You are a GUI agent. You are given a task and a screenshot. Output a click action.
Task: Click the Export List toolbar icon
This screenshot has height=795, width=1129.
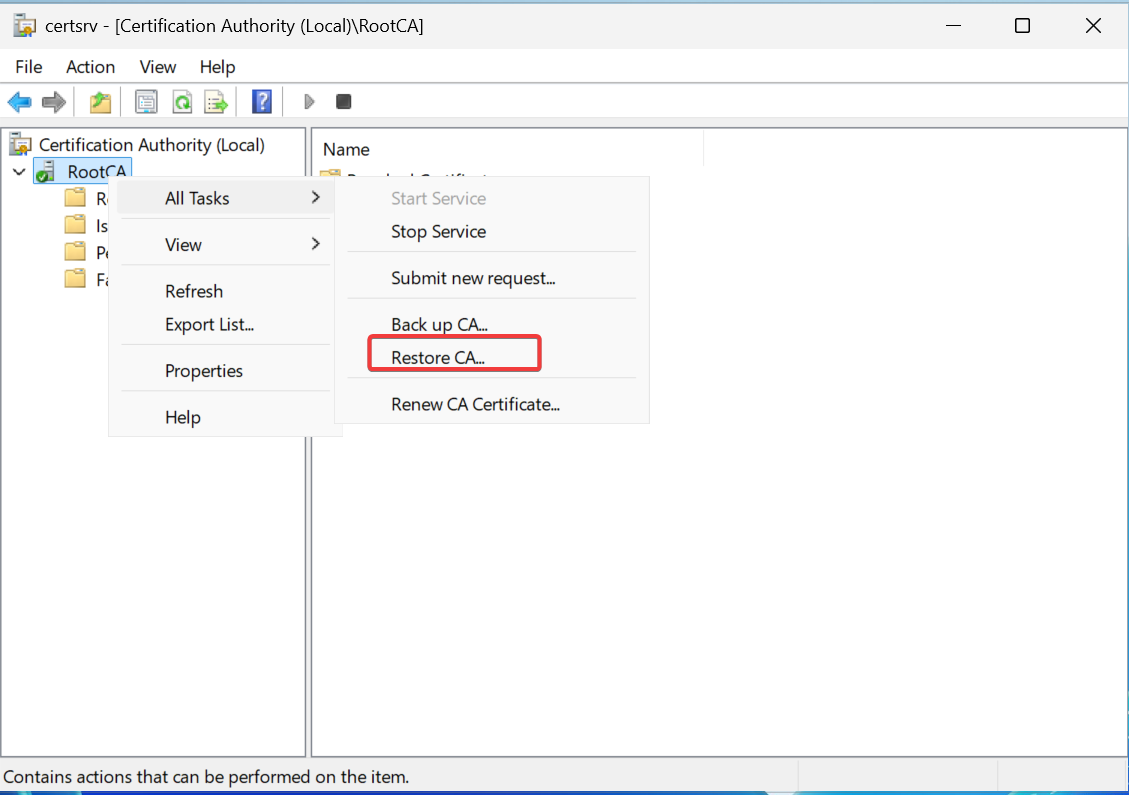pos(215,102)
